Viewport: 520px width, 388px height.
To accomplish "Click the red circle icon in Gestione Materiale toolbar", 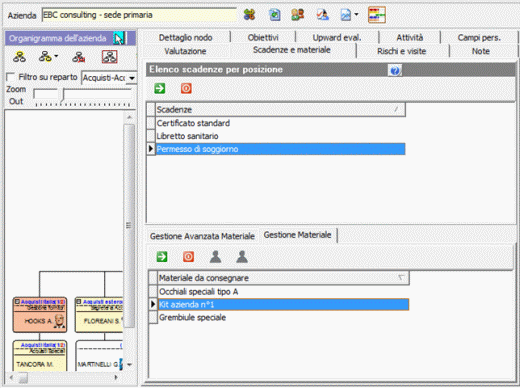I will click(188, 257).
